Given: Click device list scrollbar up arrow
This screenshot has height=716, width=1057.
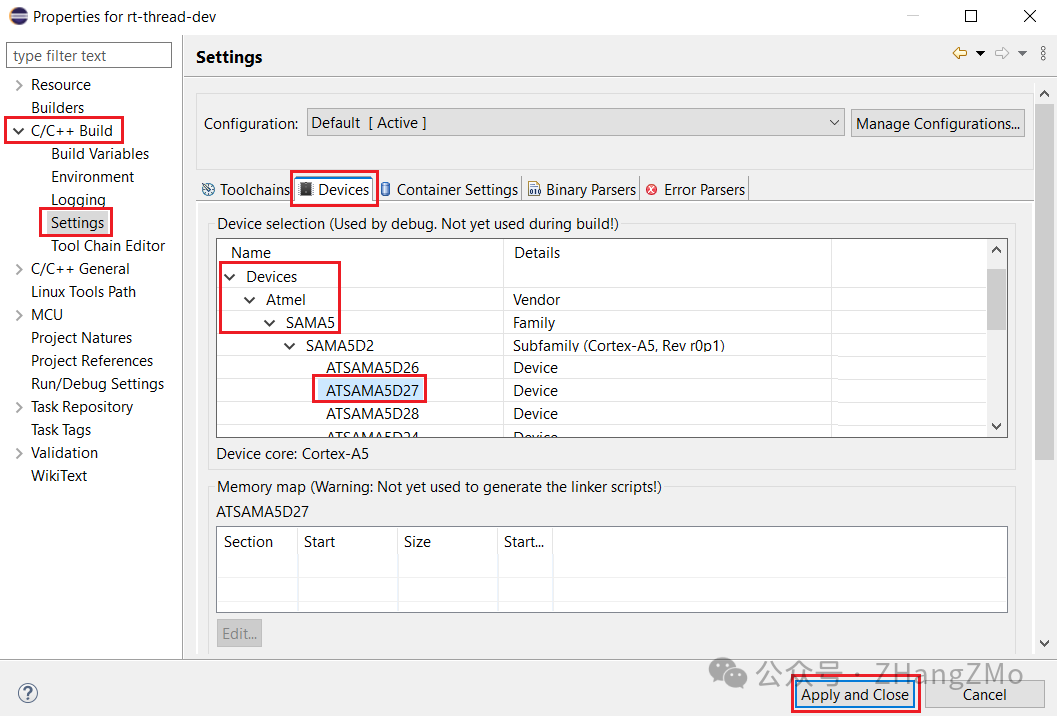Looking at the screenshot, I should point(996,250).
